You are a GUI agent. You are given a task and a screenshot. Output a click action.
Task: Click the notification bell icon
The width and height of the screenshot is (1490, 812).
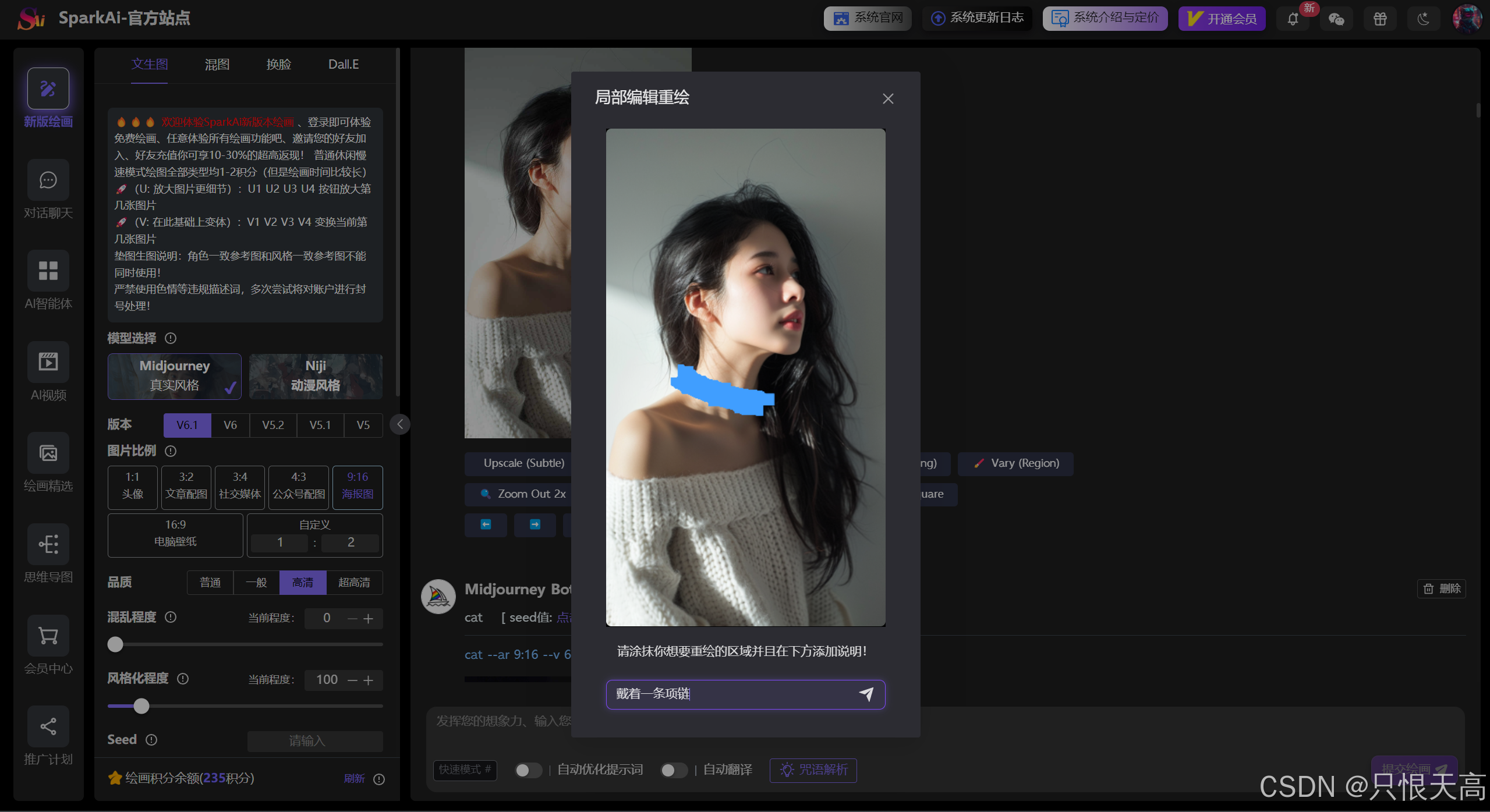pyautogui.click(x=1293, y=19)
